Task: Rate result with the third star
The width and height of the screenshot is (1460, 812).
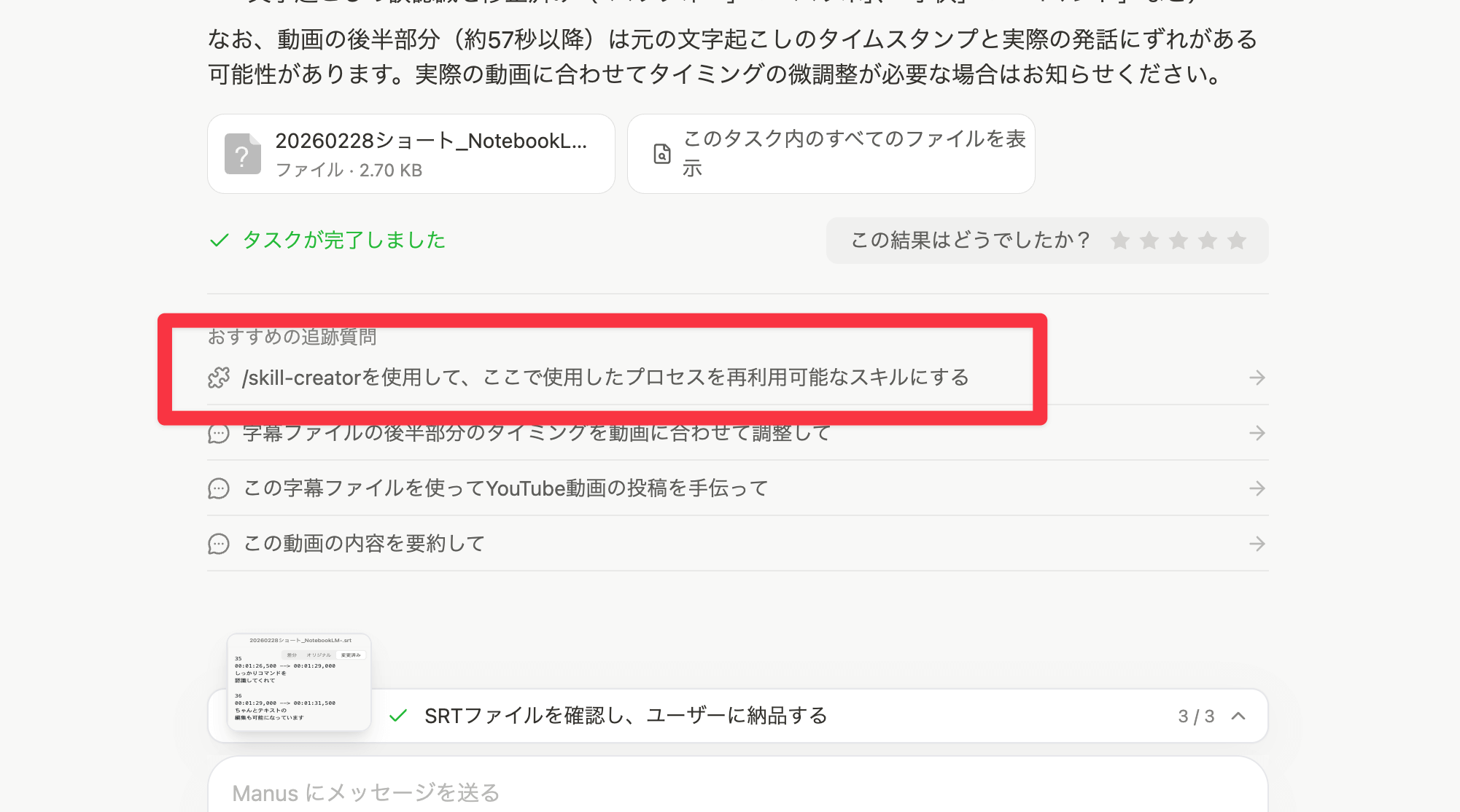Action: [x=1179, y=241]
